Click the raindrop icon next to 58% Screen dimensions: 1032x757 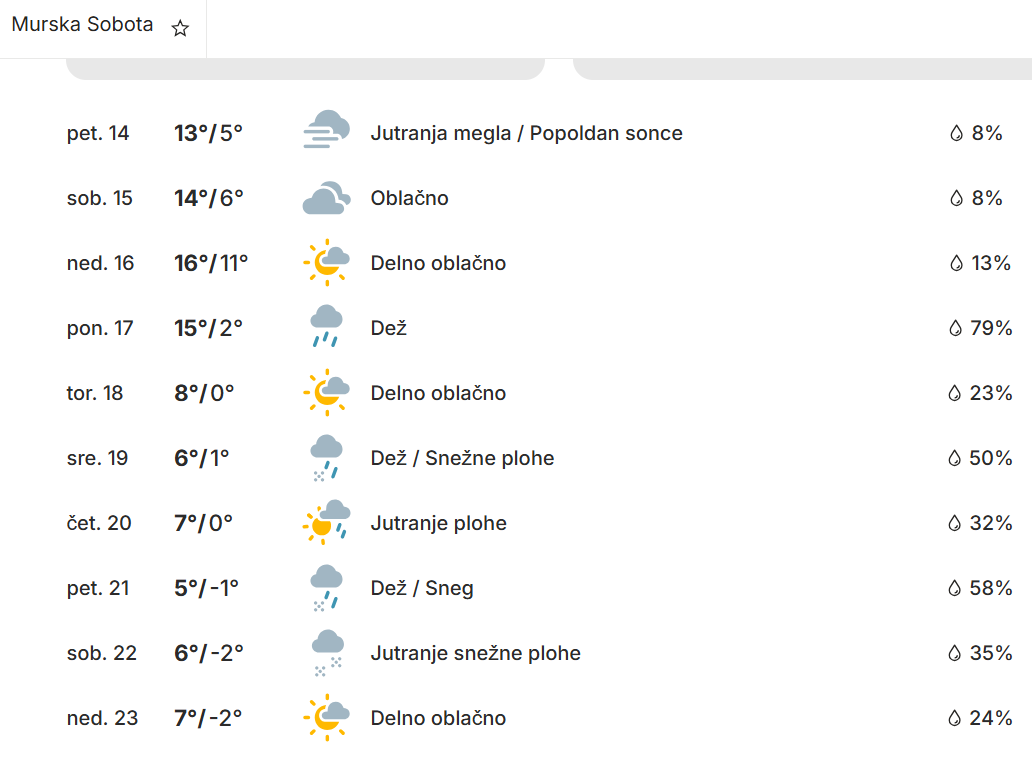coord(955,588)
